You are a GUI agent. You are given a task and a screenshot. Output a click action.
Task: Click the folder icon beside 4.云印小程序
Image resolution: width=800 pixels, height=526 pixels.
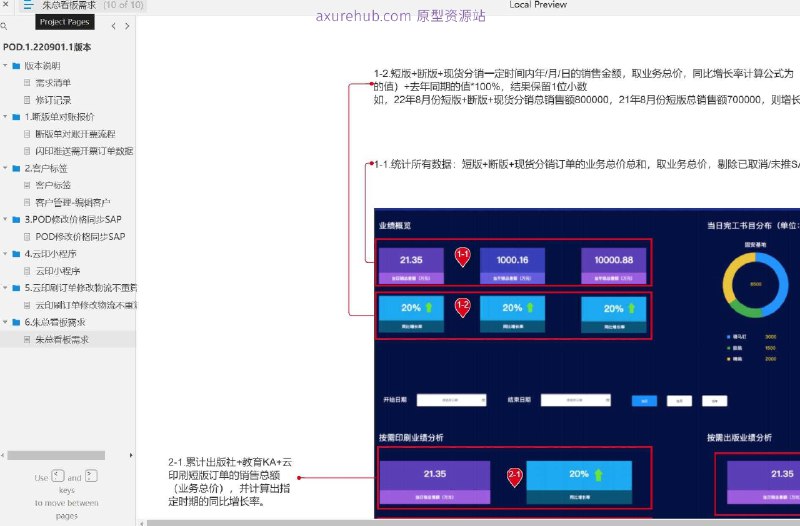(16, 254)
